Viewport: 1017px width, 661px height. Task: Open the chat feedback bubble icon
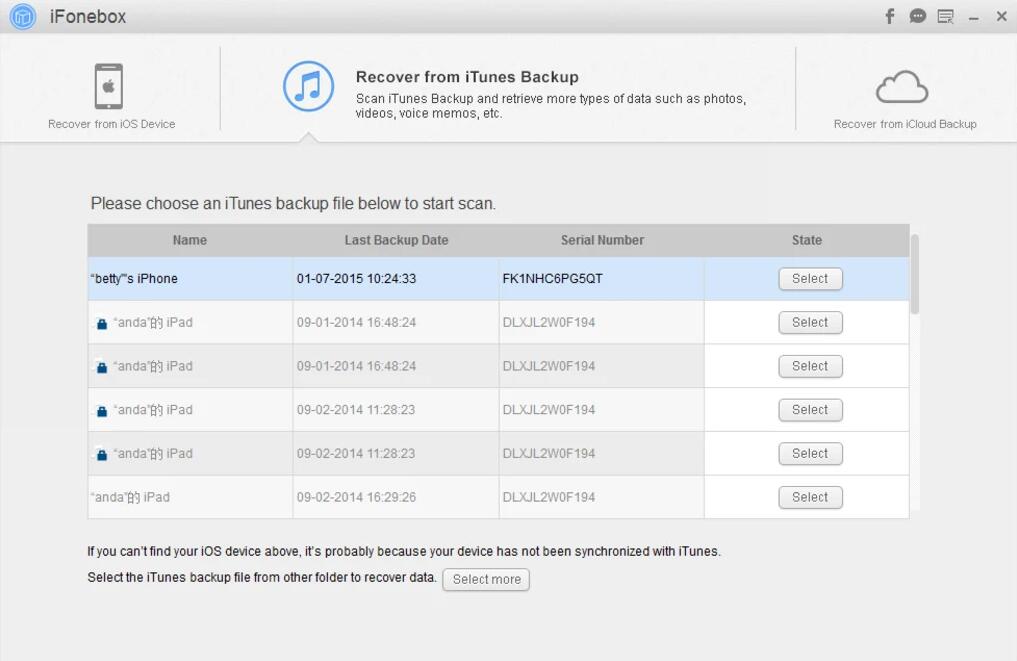tap(917, 16)
